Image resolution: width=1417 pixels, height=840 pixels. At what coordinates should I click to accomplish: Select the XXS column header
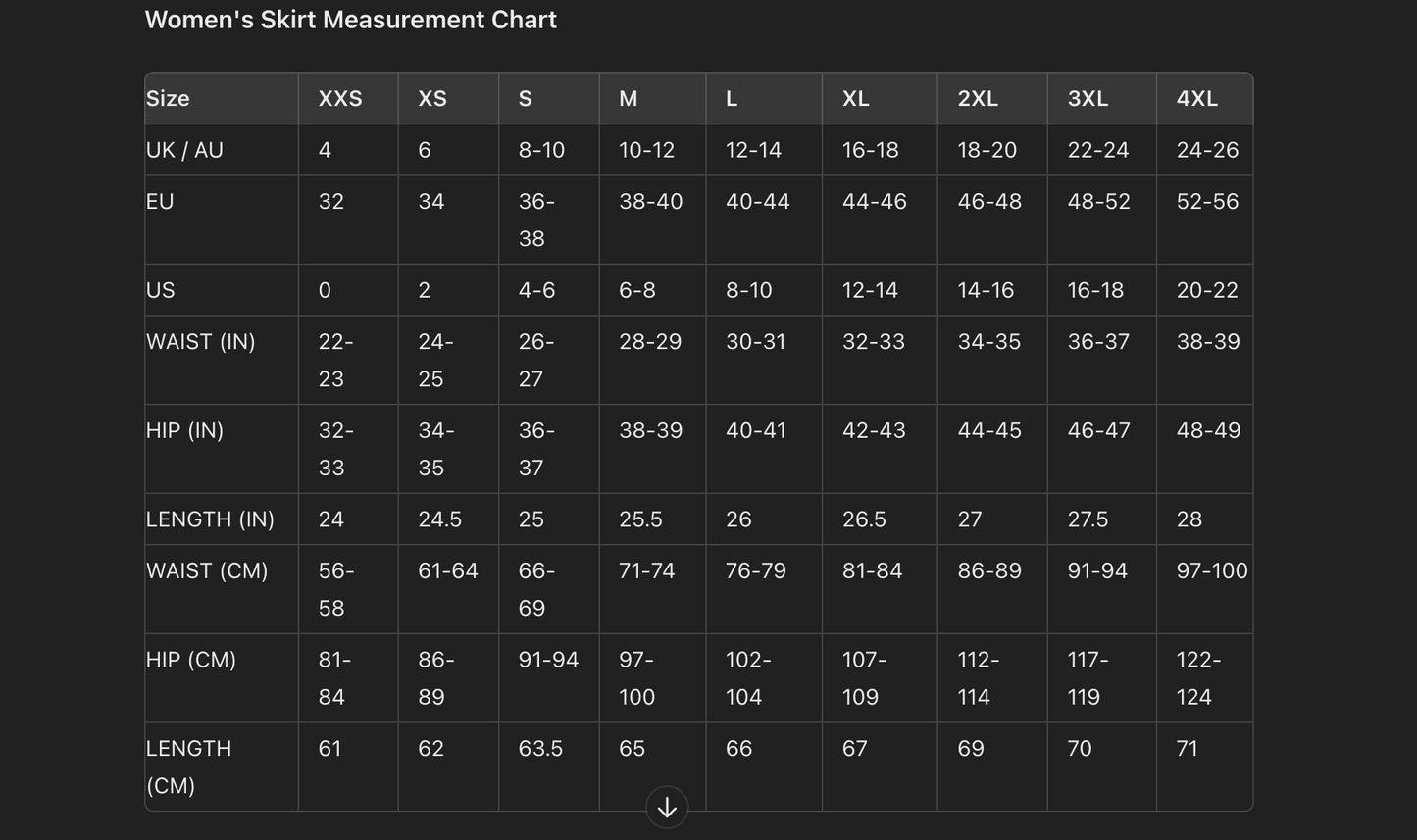click(x=340, y=99)
